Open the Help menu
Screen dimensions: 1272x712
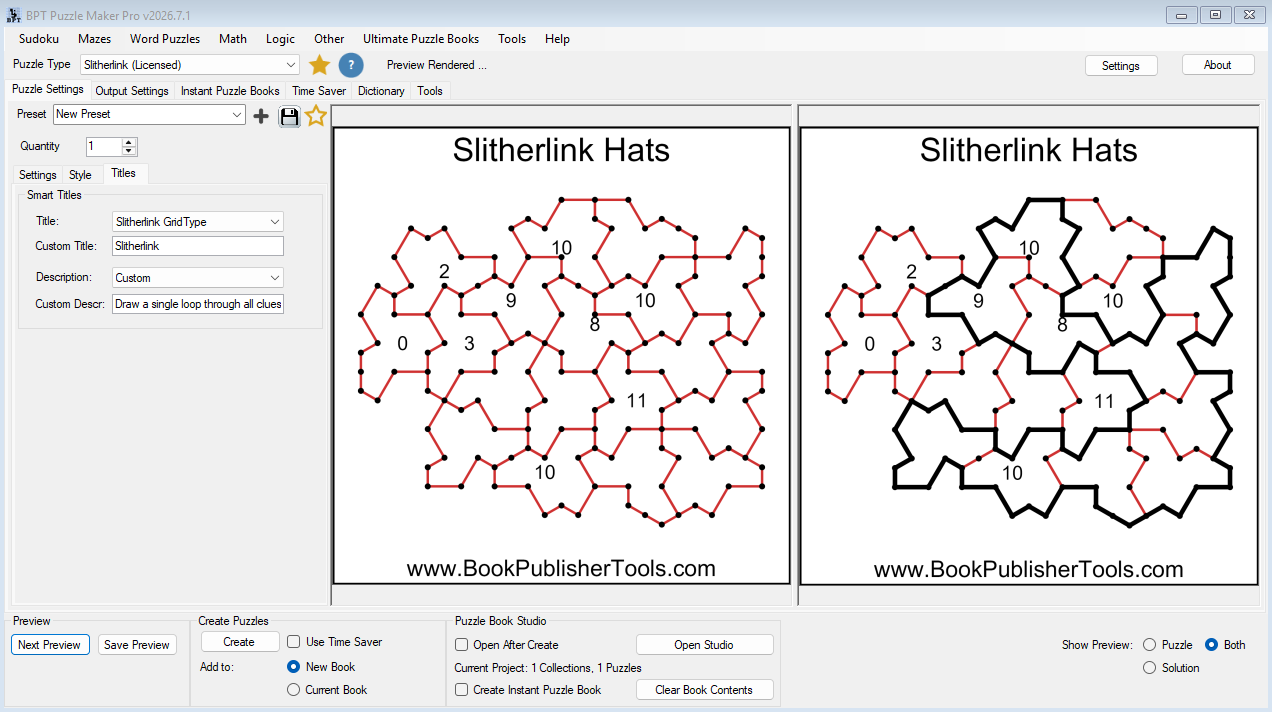coord(558,39)
